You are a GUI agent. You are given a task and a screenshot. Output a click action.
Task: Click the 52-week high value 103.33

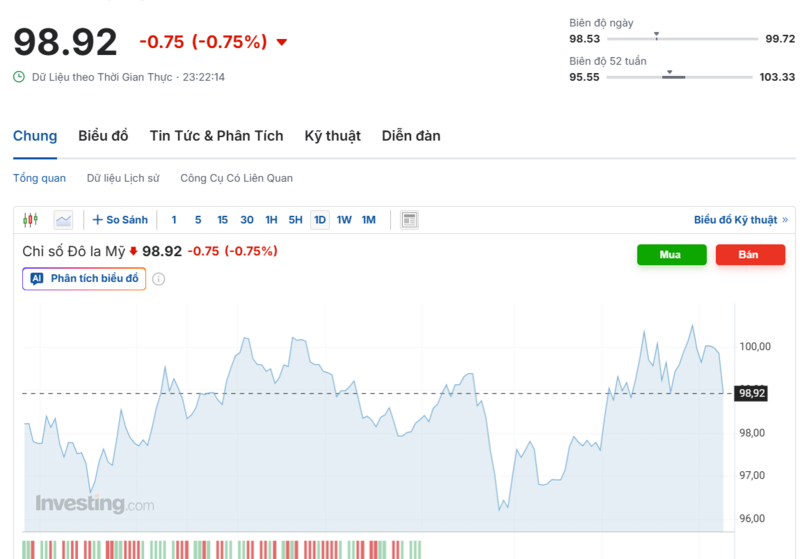[777, 77]
